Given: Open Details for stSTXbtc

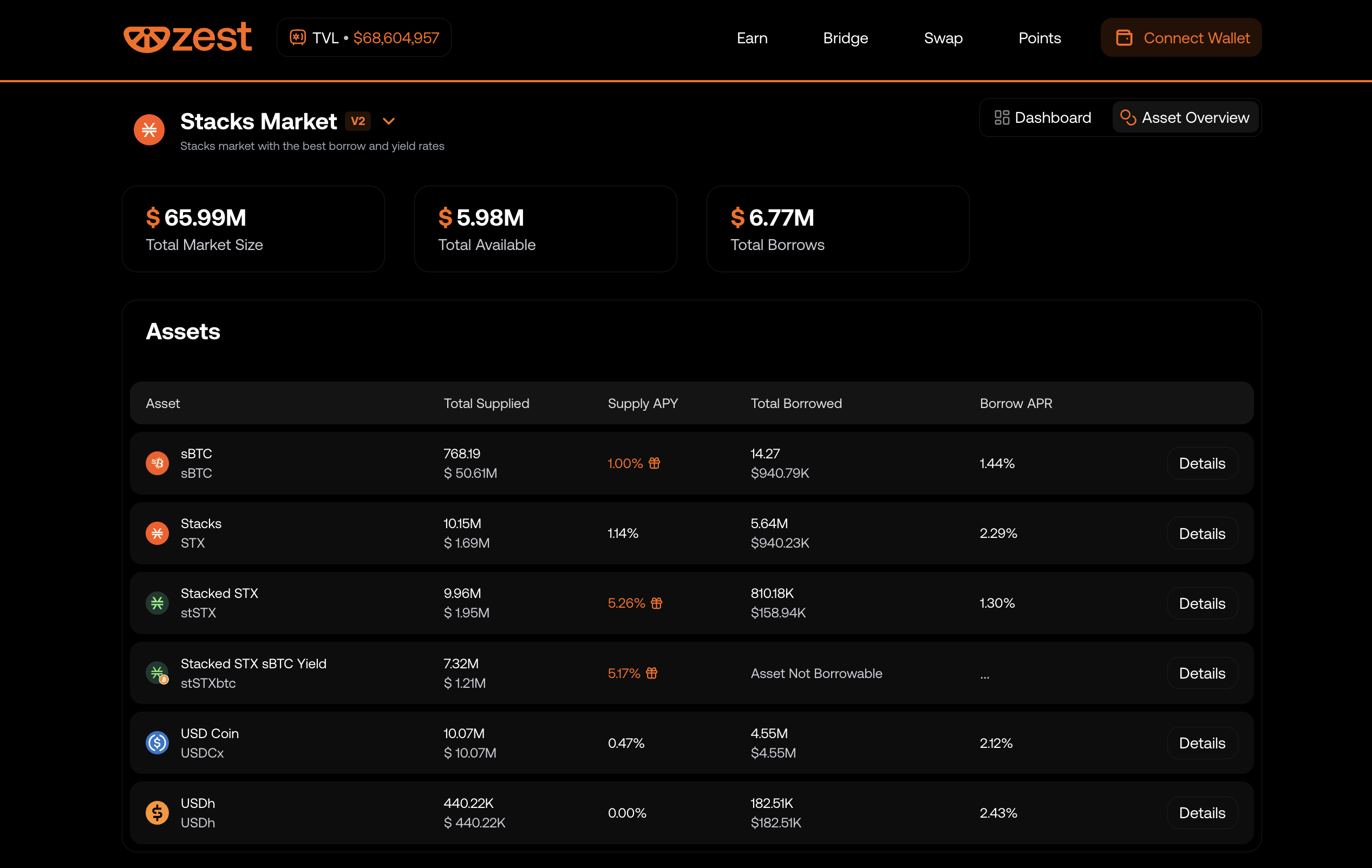Looking at the screenshot, I should pyautogui.click(x=1201, y=673).
